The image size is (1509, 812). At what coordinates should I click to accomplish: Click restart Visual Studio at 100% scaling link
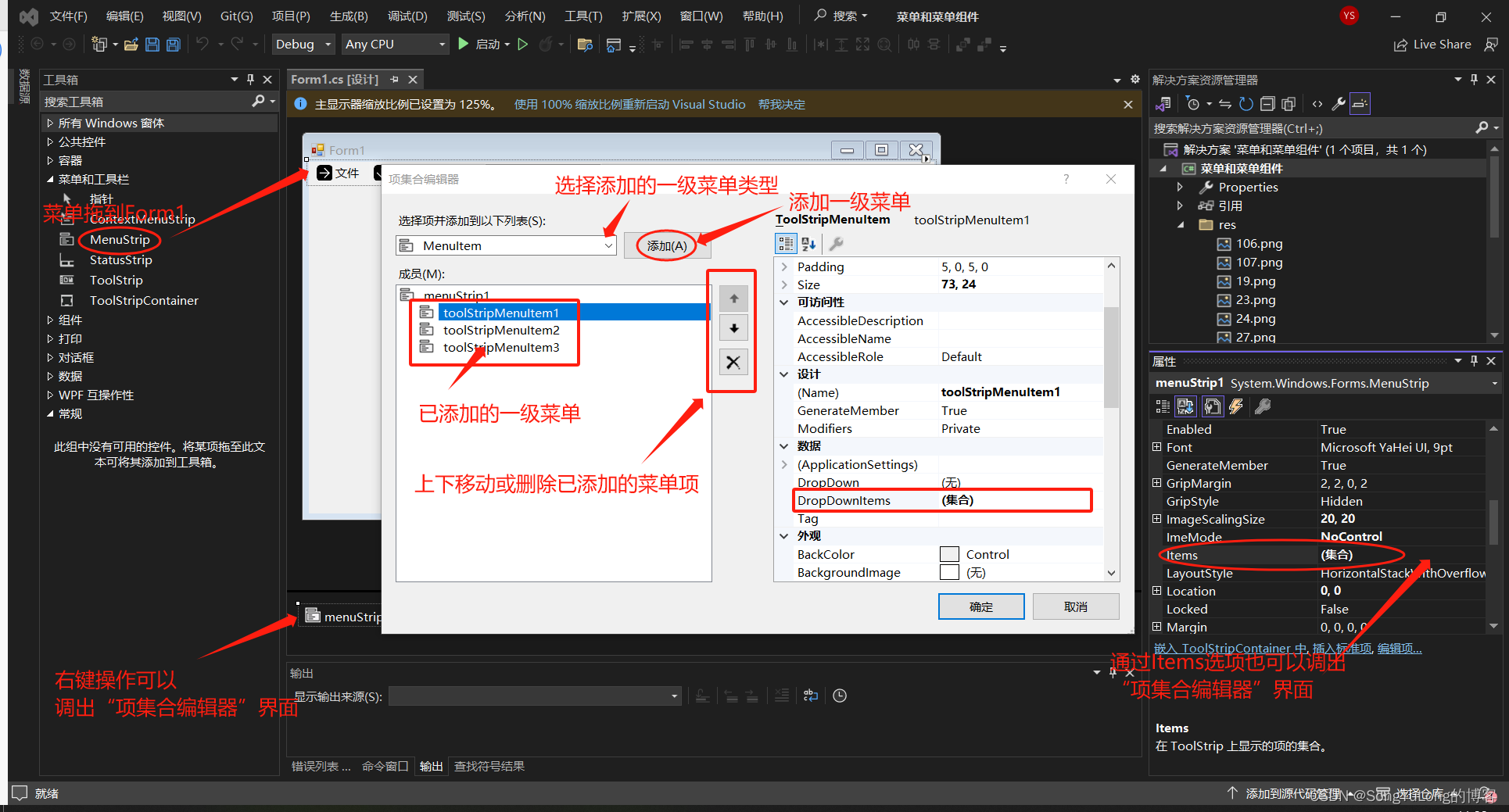point(629,104)
